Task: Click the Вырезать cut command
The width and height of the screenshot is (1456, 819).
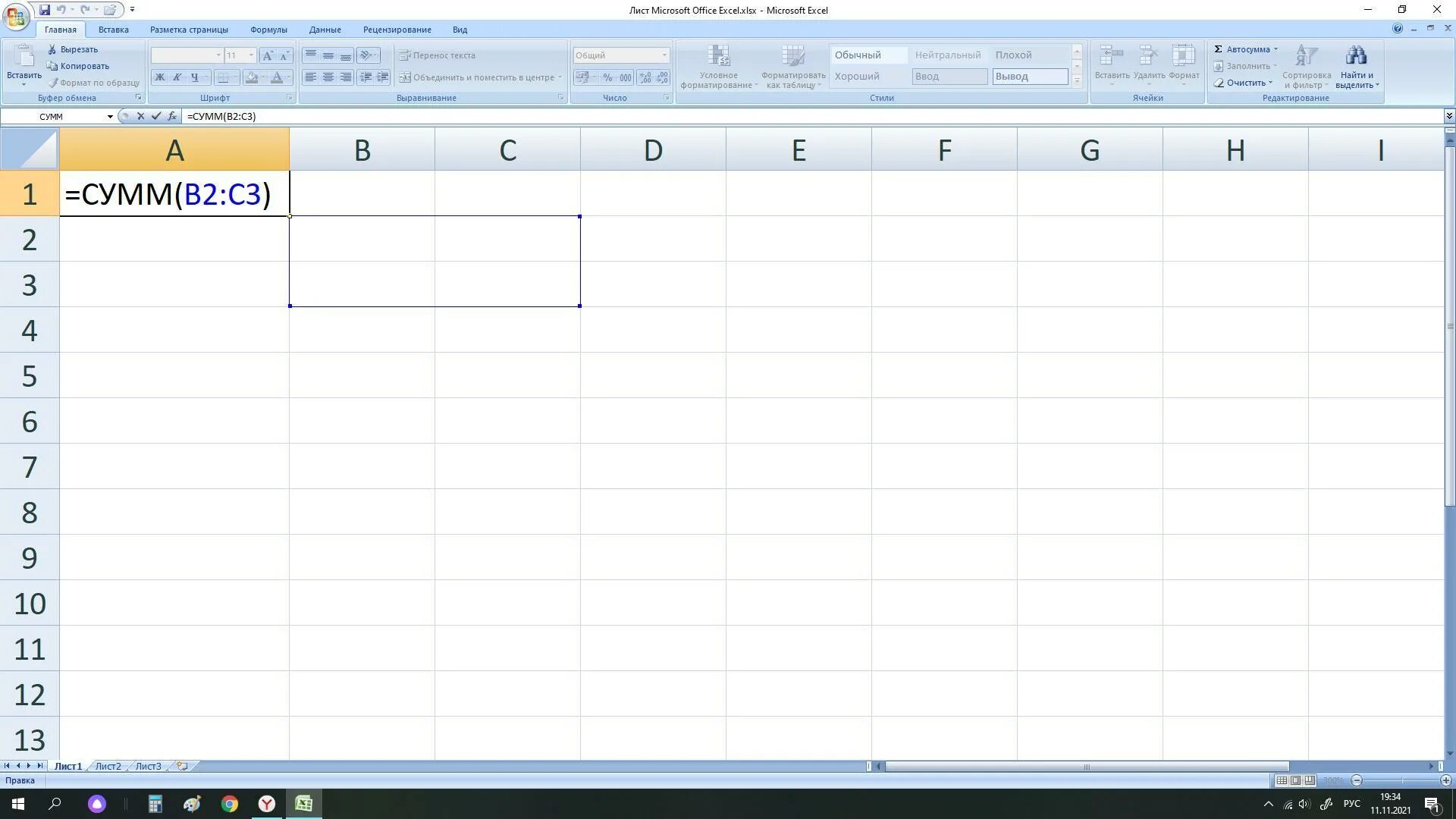Action: 73,49
